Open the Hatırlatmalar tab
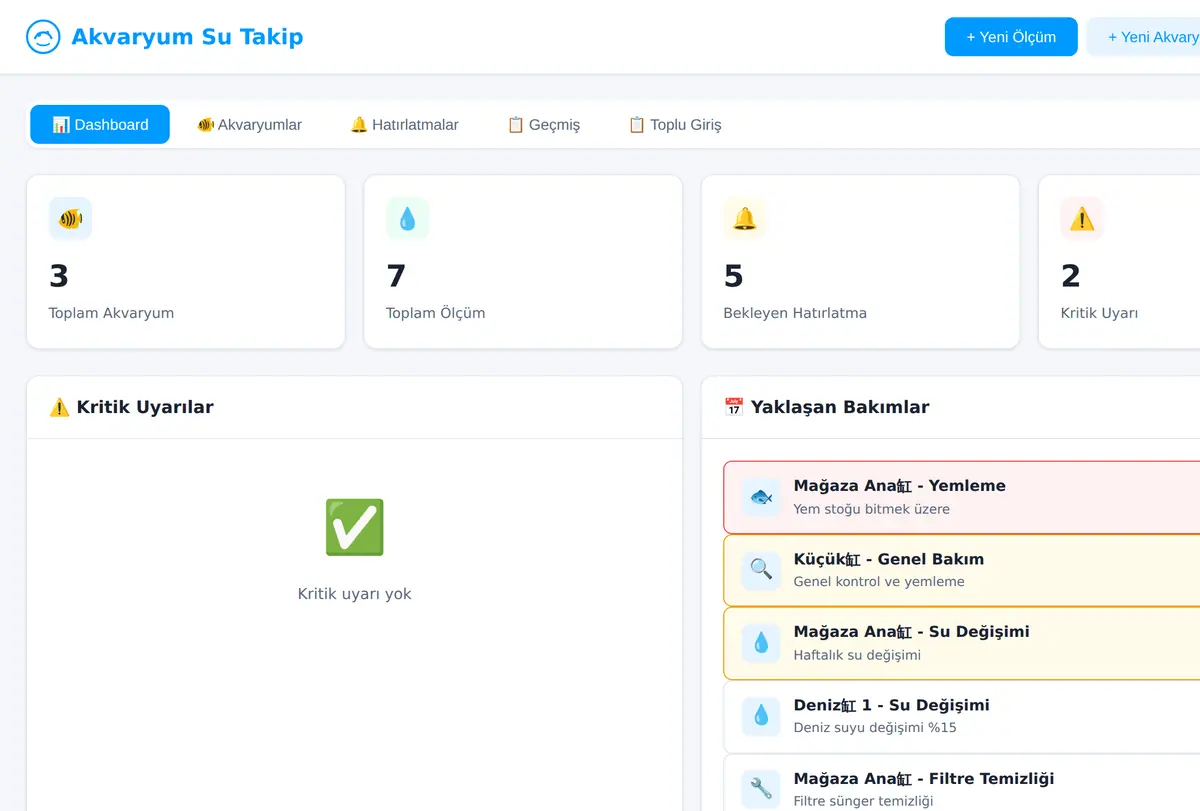Viewport: 1200px width, 811px height. 404,125
